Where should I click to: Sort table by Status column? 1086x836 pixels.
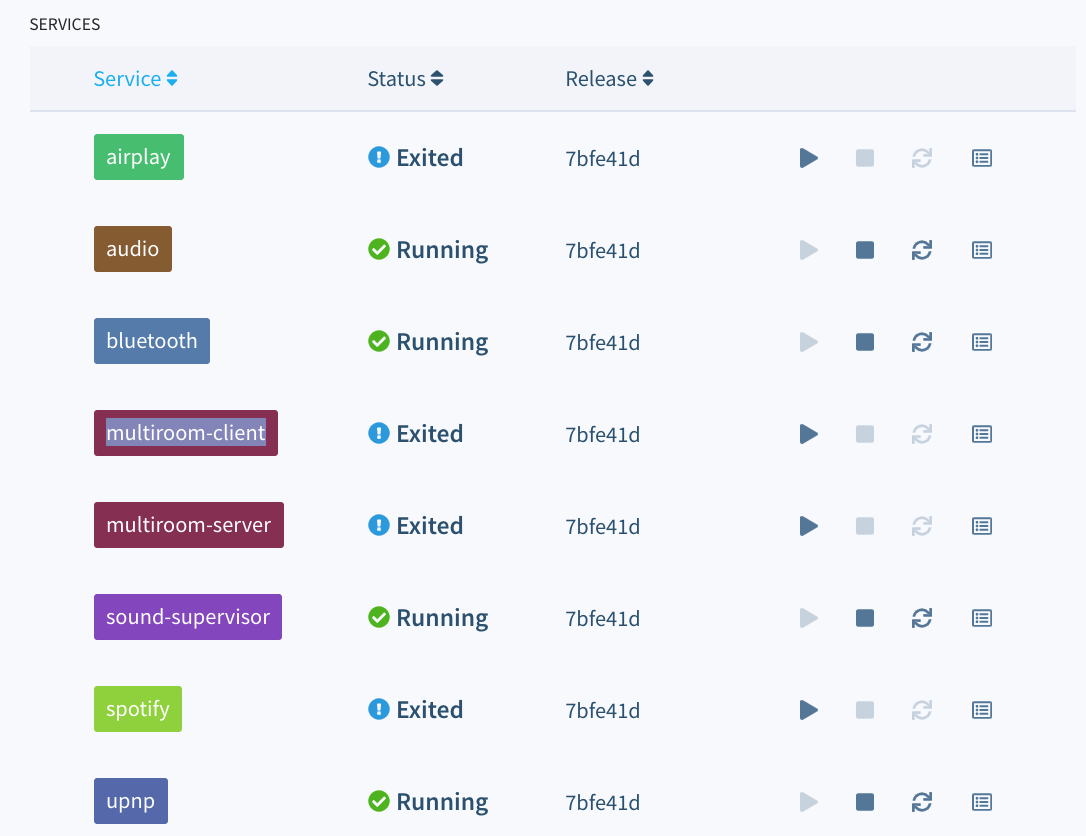click(405, 79)
